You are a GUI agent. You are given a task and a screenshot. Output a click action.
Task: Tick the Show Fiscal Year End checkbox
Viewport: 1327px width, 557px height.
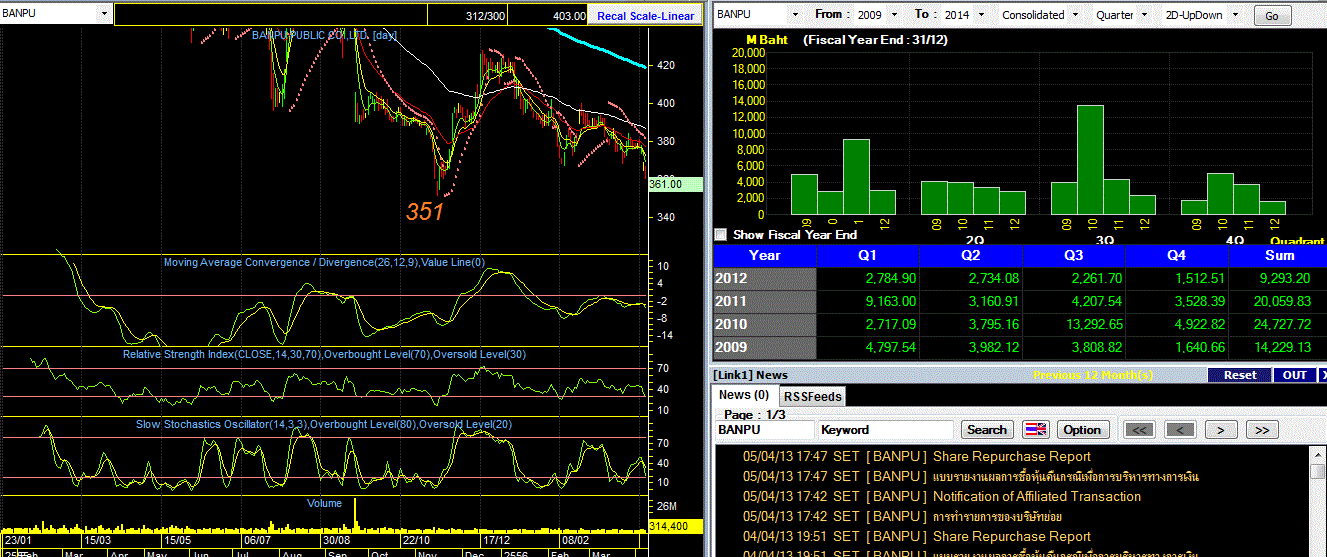(721, 235)
